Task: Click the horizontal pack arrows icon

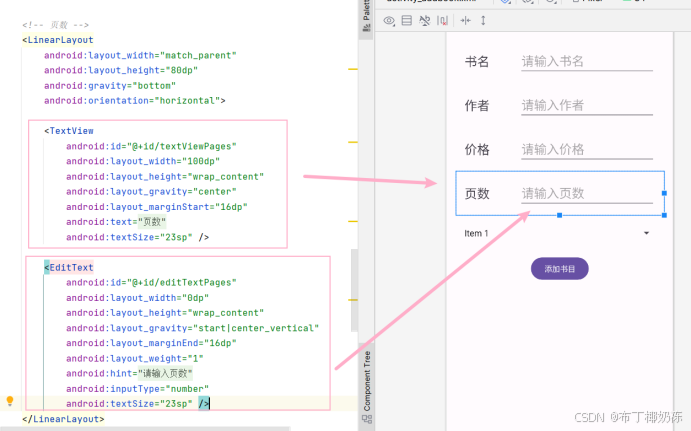Action: 465,20
